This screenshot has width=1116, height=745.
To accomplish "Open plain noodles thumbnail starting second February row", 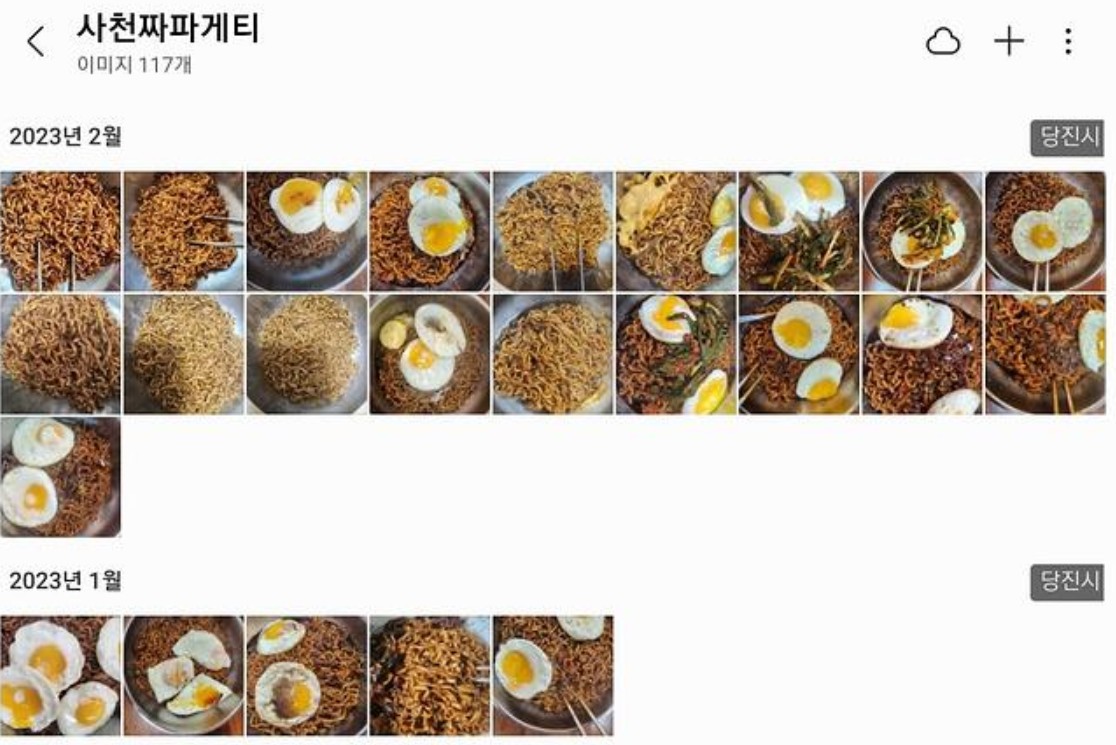I will click(60, 354).
